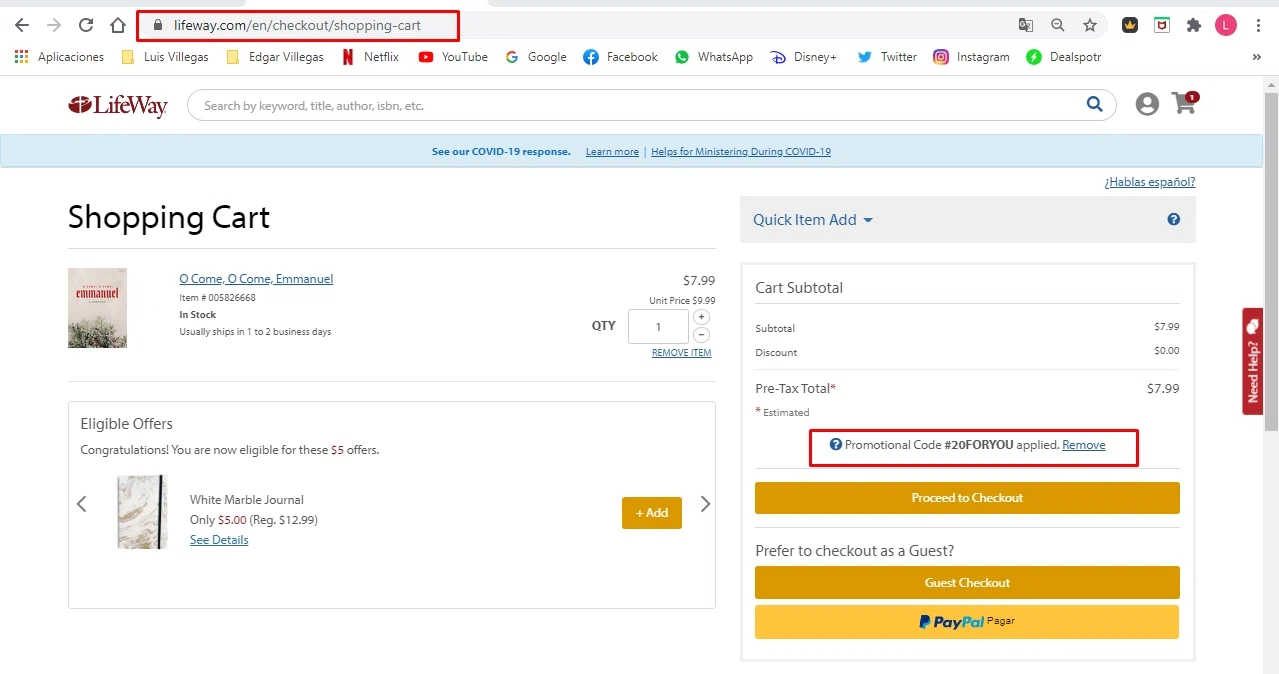This screenshot has height=674, width=1279.
Task: View site security lock icon
Action: tap(157, 25)
